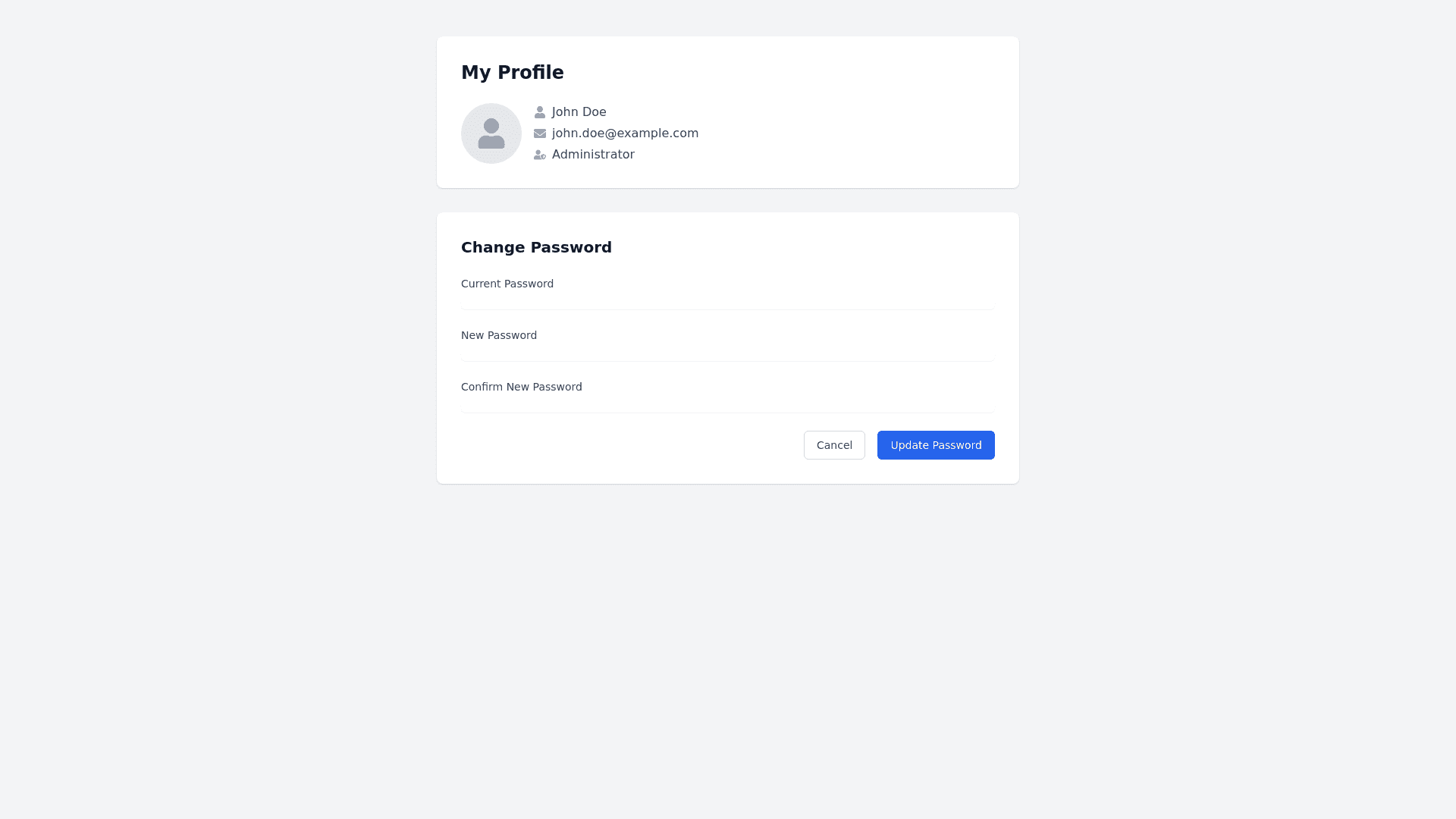Focus the Current Password input field
This screenshot has width=1456, height=819.
[728, 302]
